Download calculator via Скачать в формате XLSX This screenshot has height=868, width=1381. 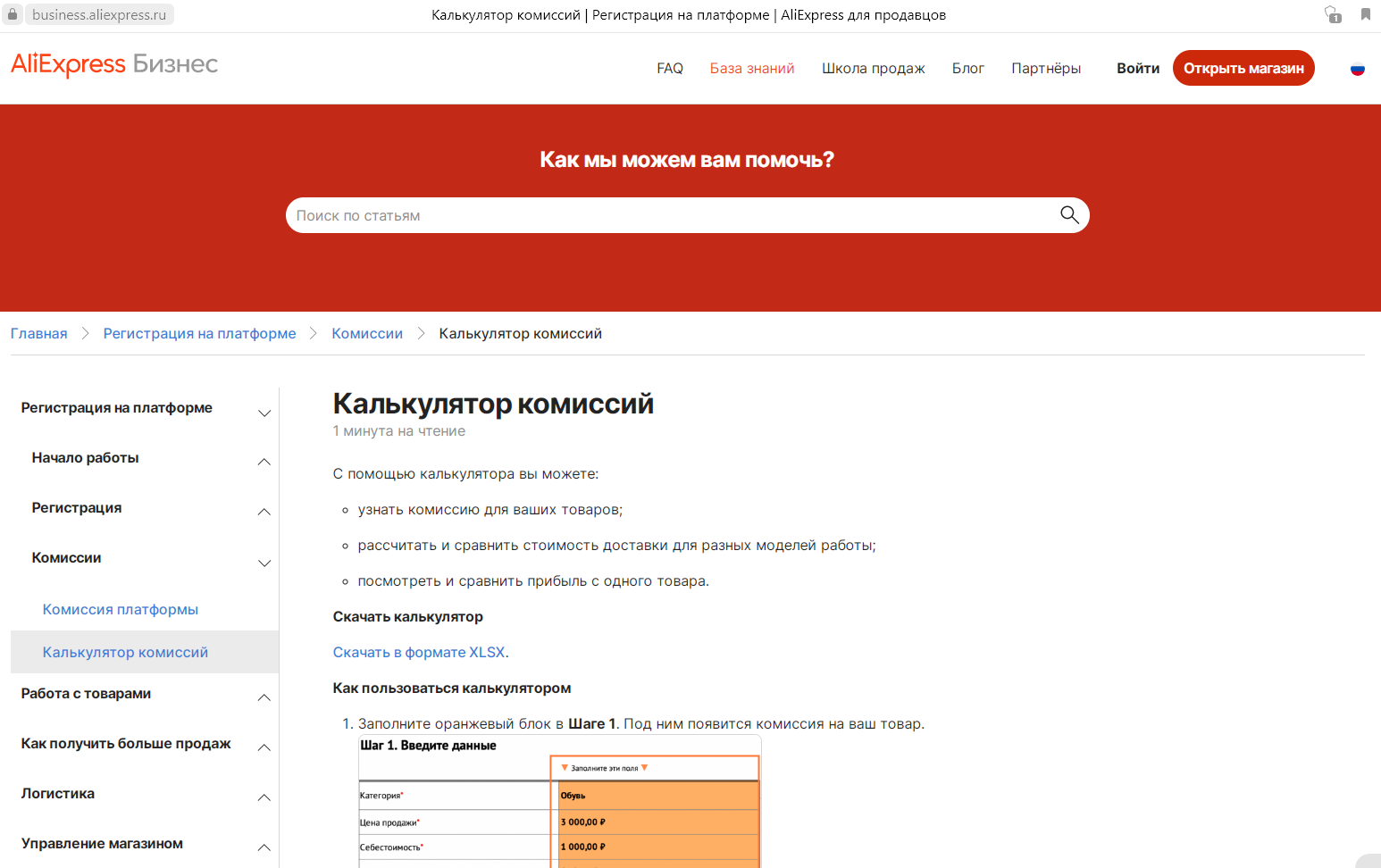419,652
